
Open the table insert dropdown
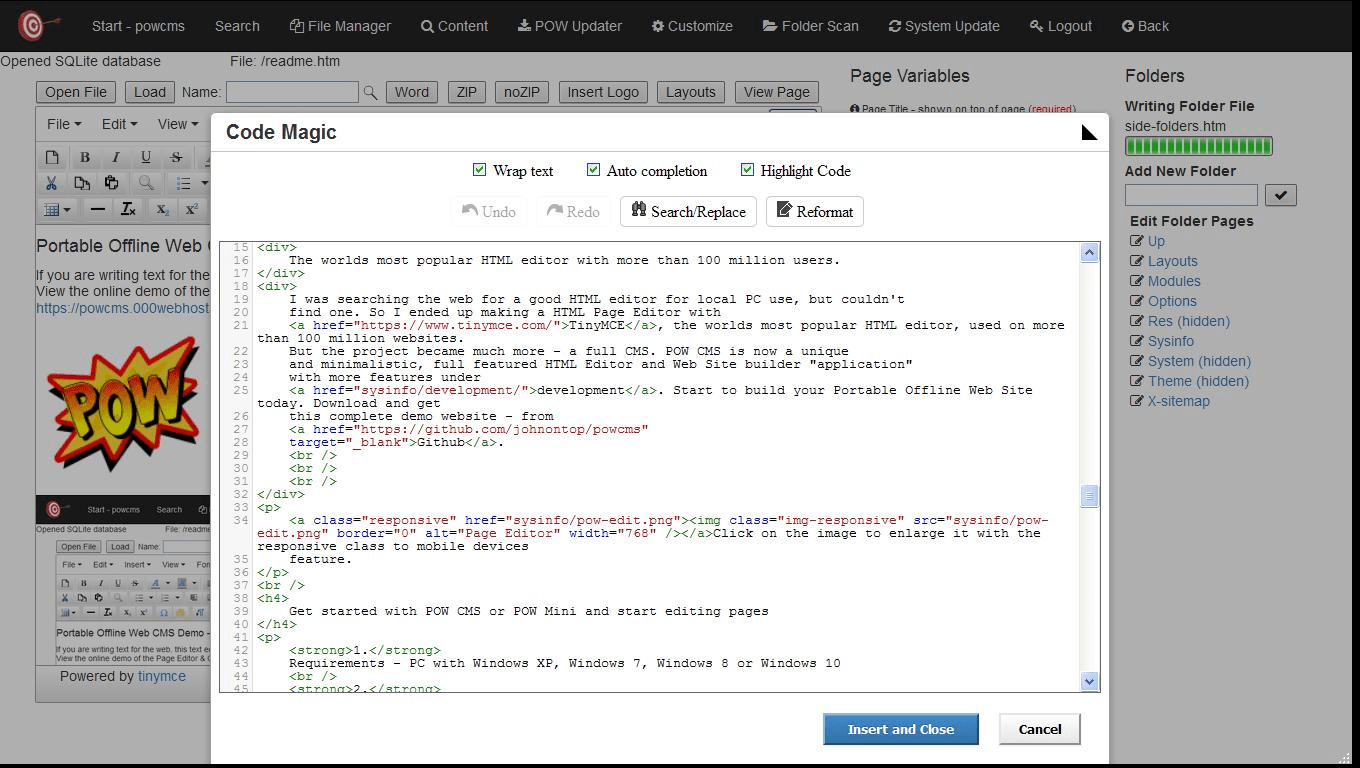58,209
